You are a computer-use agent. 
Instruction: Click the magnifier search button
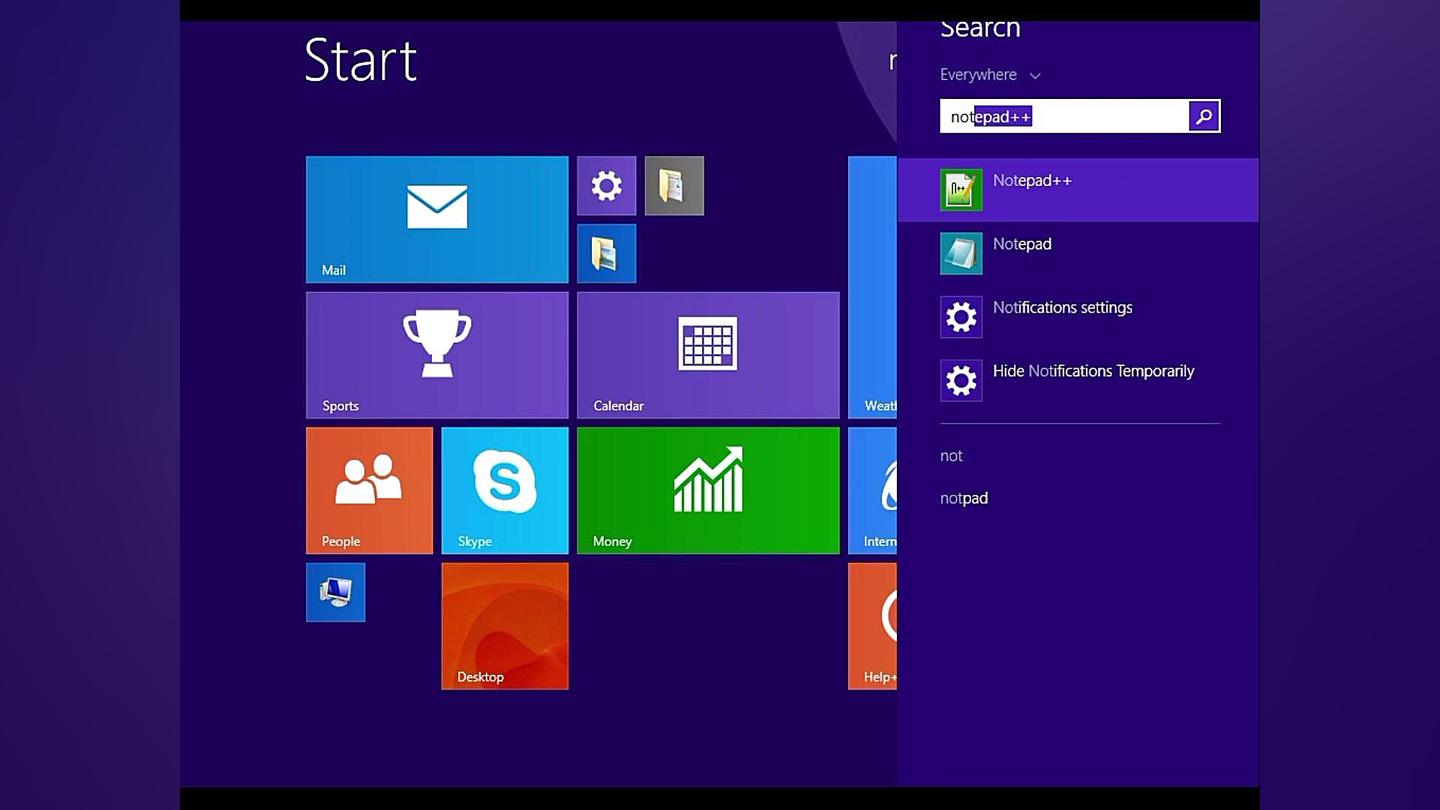(1204, 116)
